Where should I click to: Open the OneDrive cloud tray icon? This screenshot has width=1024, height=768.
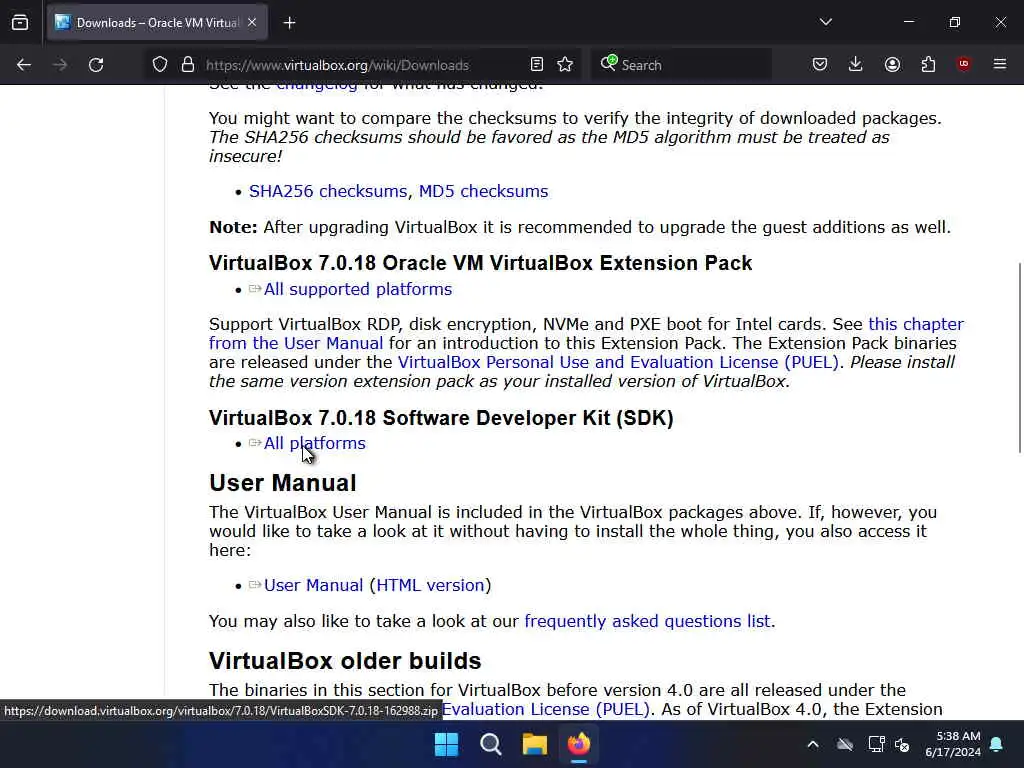pyautogui.click(x=845, y=744)
